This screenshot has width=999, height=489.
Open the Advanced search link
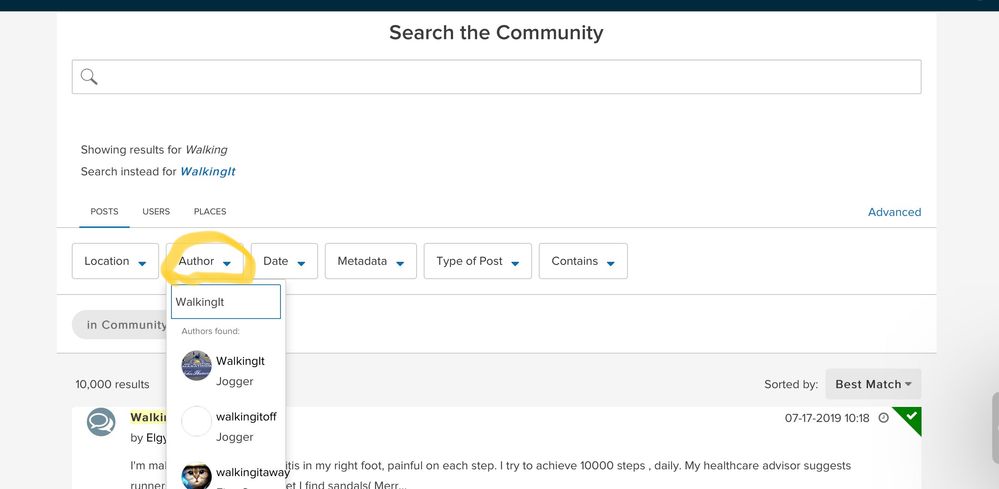point(894,212)
